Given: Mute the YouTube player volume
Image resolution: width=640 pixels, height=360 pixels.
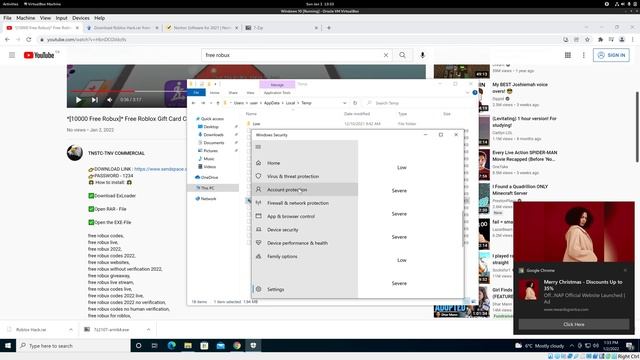Looking at the screenshot, I should (109, 100).
